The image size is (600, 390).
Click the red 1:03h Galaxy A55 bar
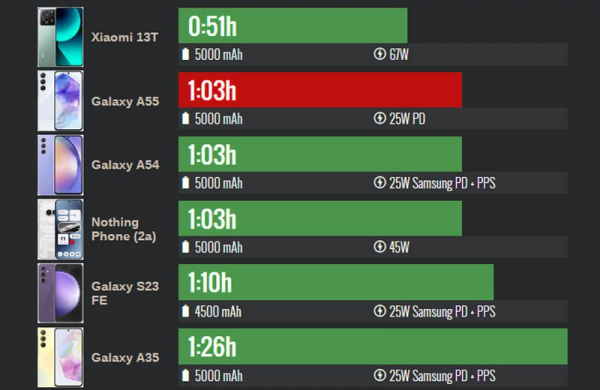coord(320,90)
